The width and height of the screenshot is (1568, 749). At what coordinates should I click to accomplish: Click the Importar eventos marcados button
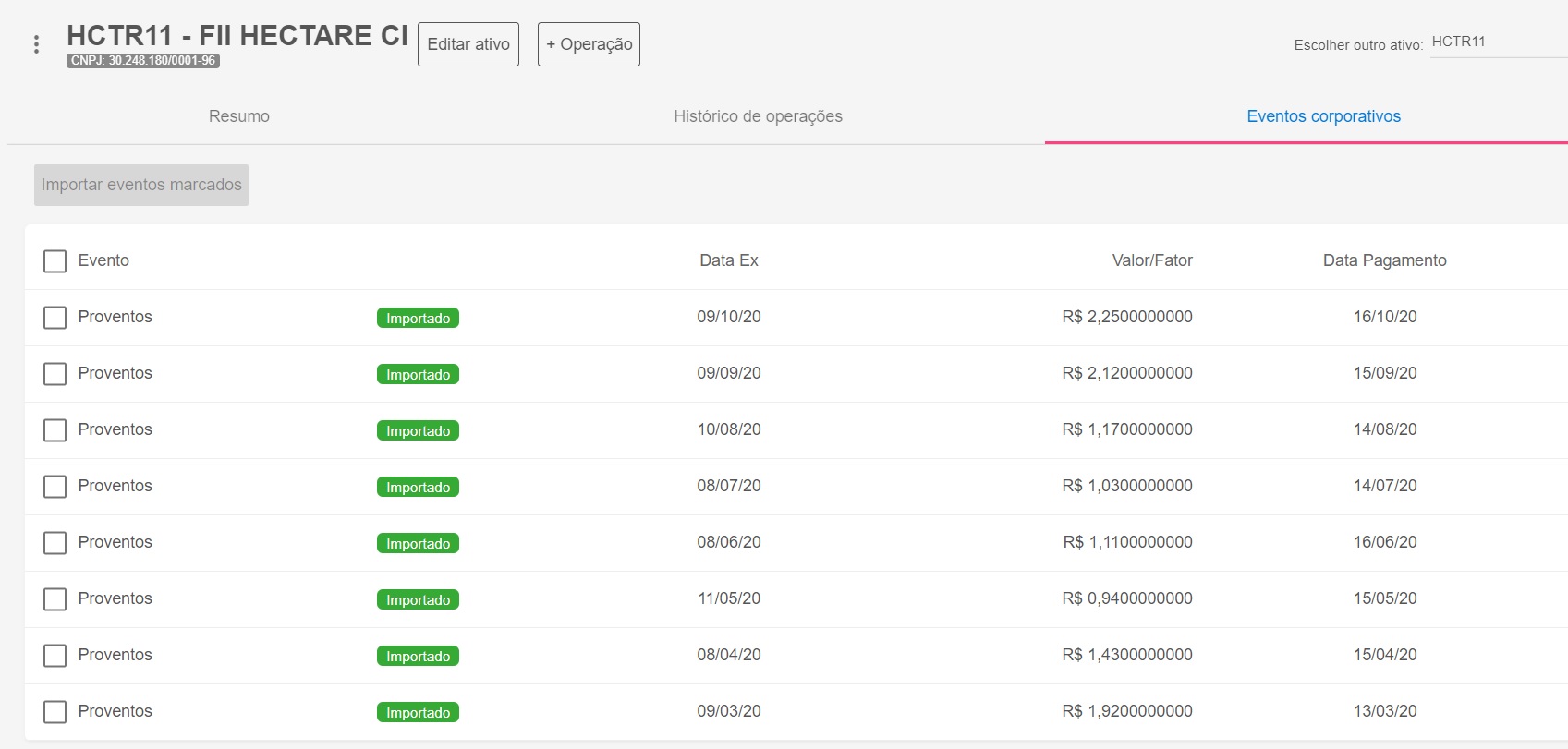pyautogui.click(x=141, y=185)
